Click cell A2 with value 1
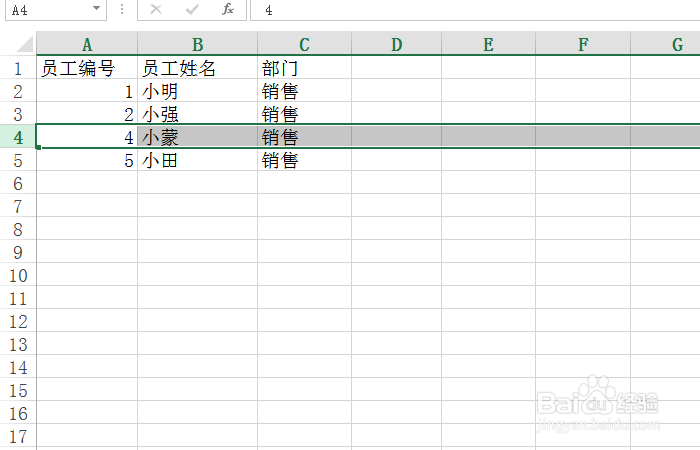The height and width of the screenshot is (450, 700). (x=87, y=92)
